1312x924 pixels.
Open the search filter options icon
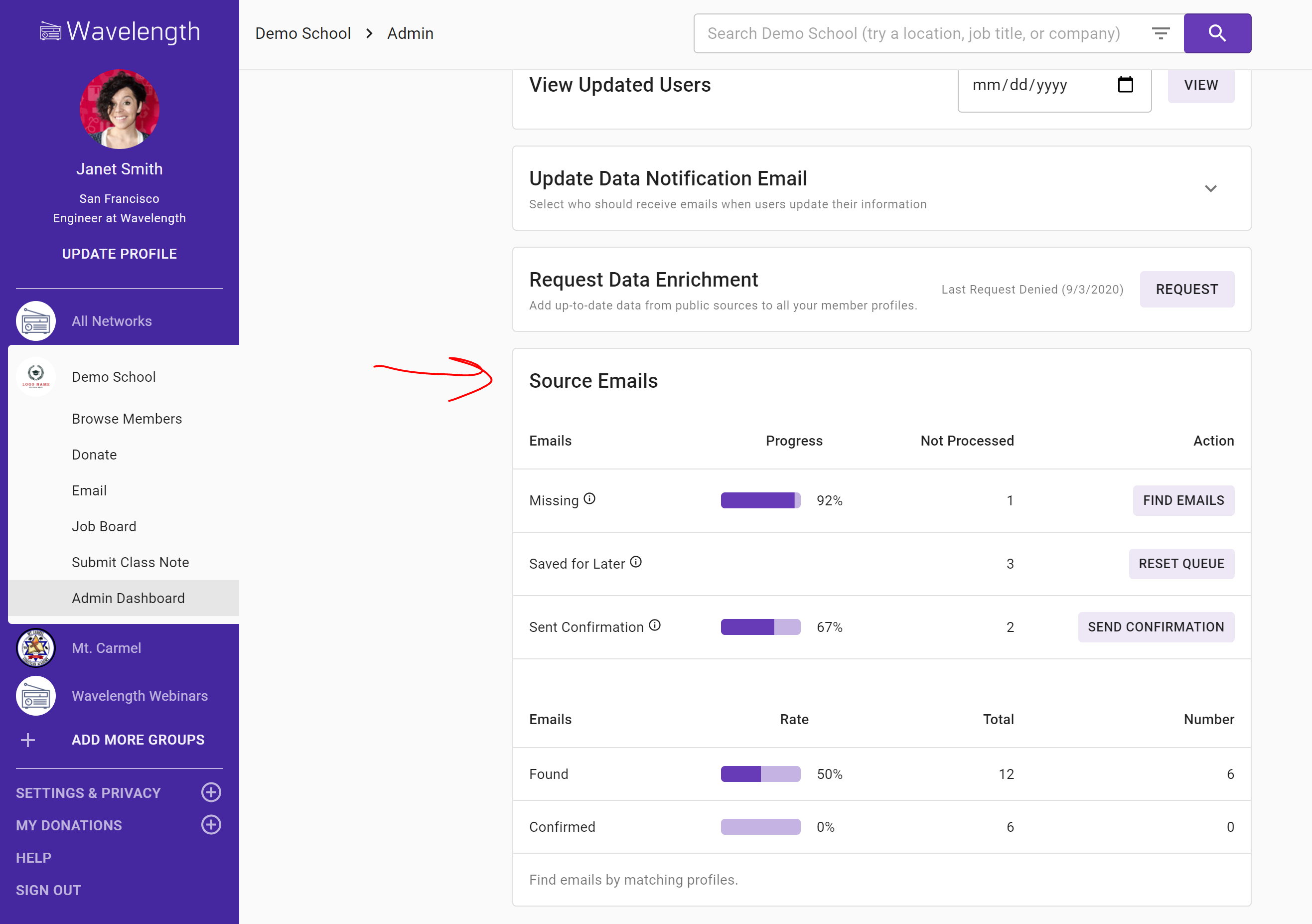[x=1160, y=33]
